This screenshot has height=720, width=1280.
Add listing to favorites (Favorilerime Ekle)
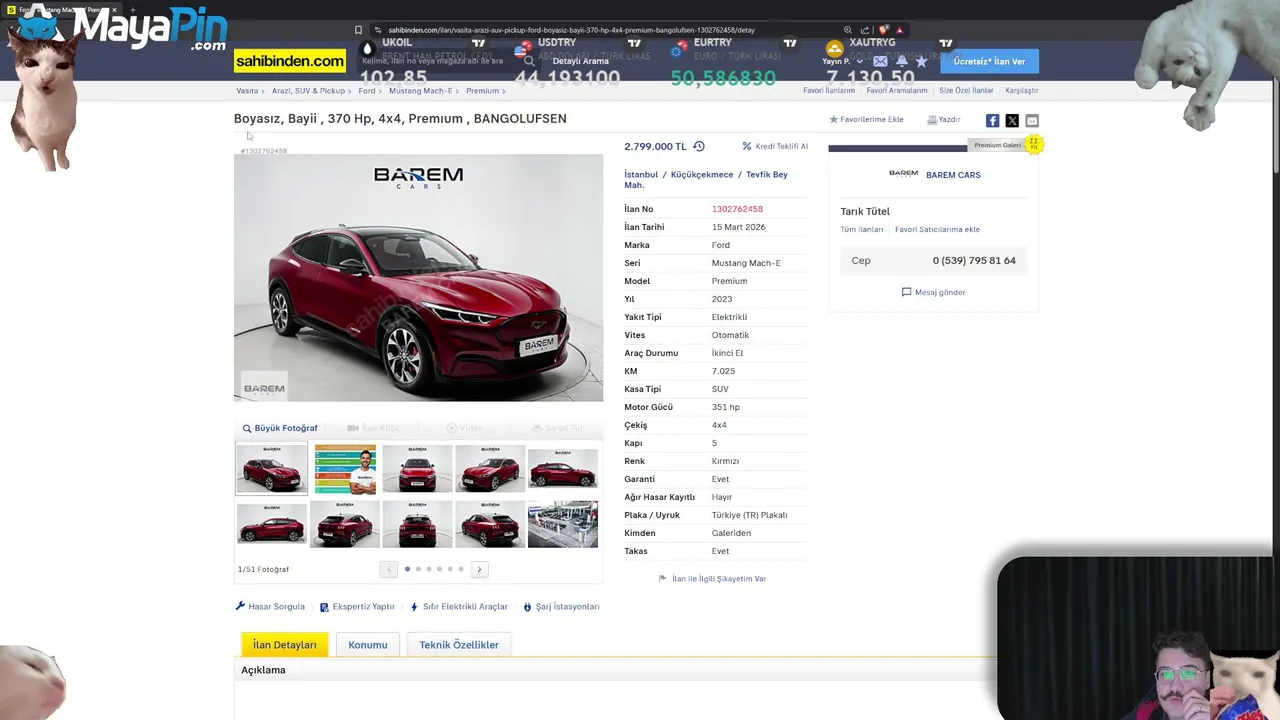(866, 120)
